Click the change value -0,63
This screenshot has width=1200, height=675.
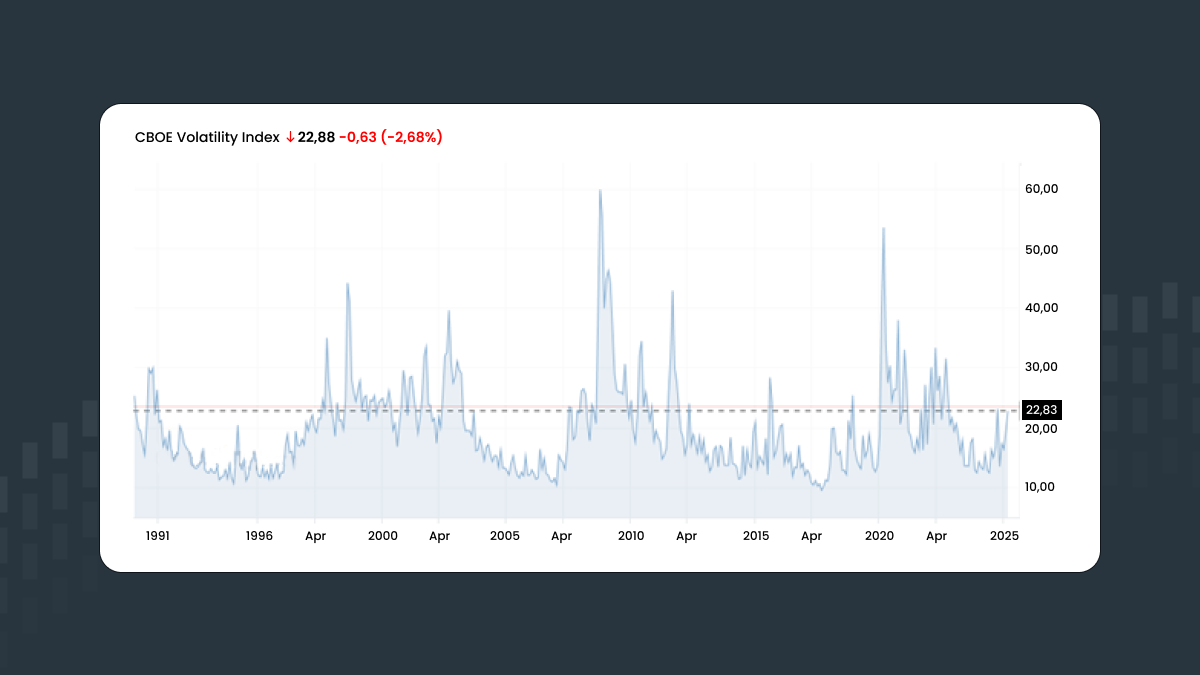(358, 137)
